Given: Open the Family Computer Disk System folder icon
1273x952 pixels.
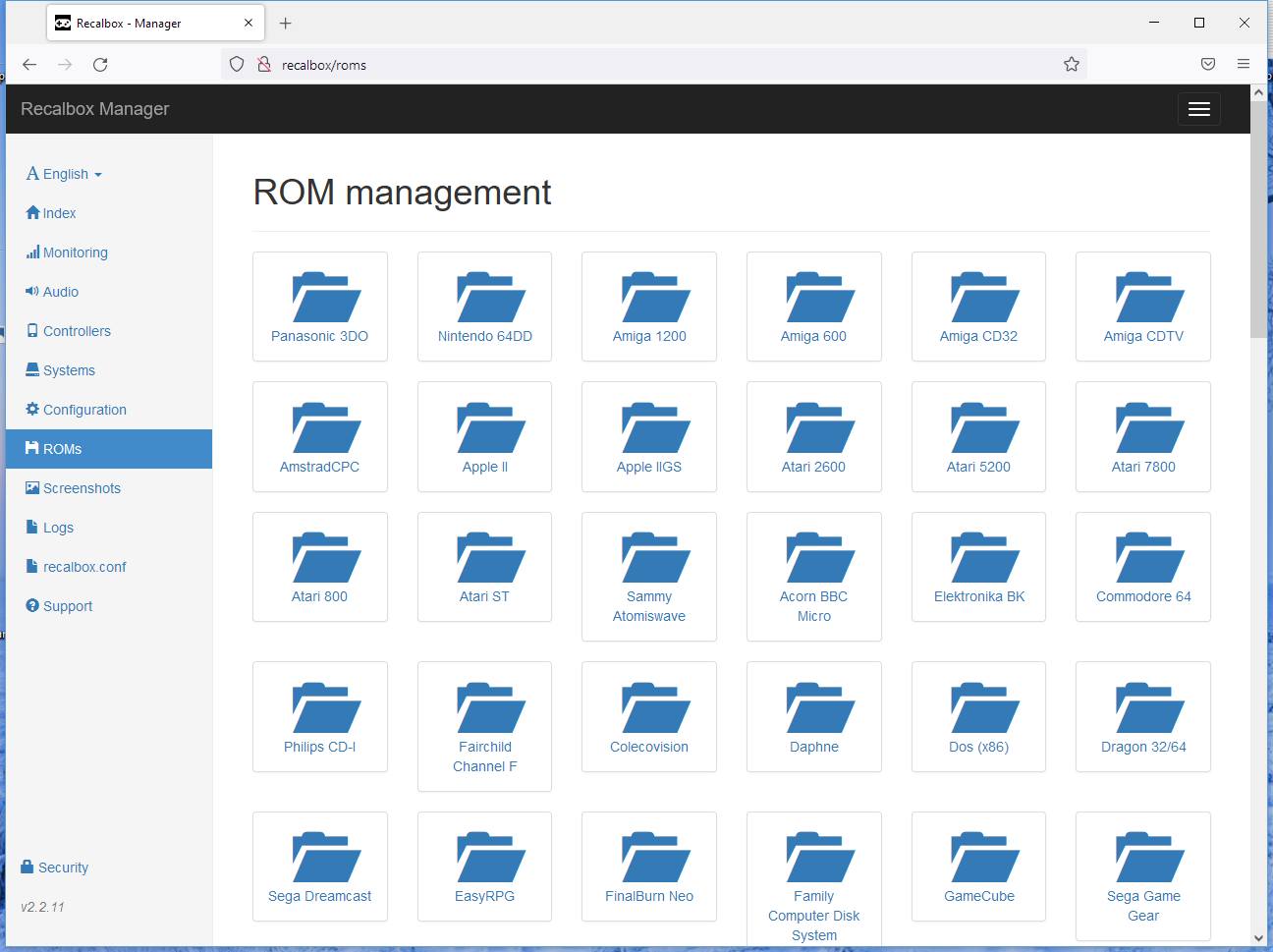Looking at the screenshot, I should (x=821, y=857).
